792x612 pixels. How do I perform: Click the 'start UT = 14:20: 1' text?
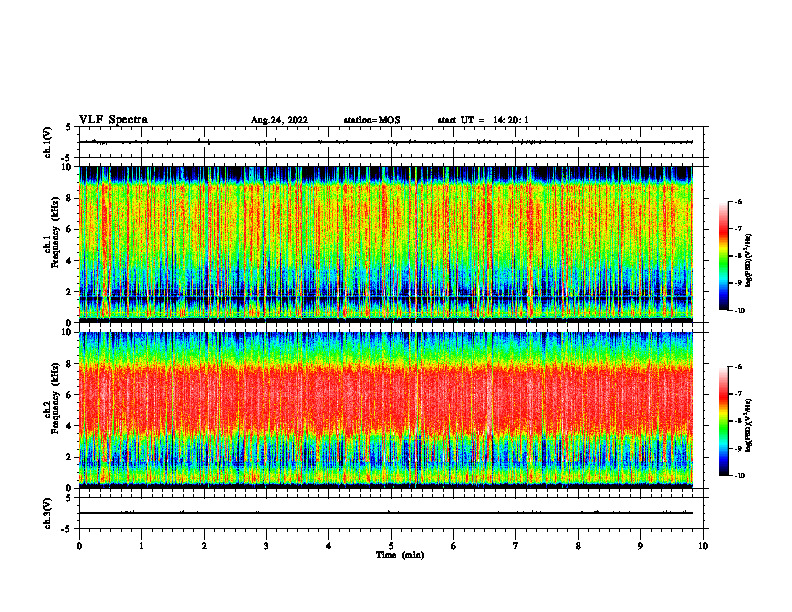coord(483,120)
